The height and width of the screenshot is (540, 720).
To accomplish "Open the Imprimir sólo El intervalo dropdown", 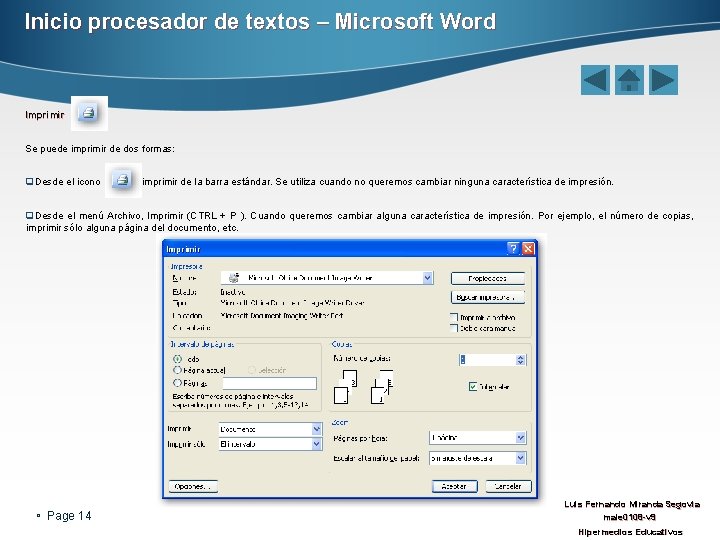I will tap(316, 444).
